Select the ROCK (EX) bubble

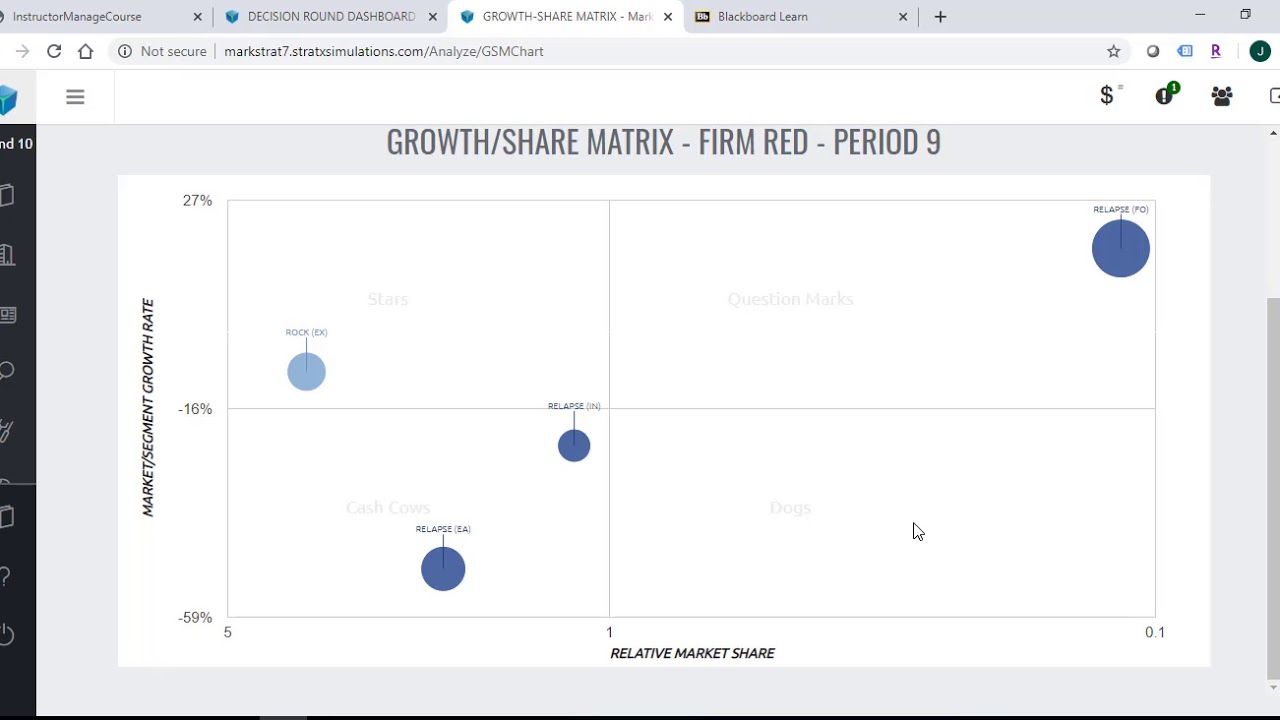click(x=306, y=372)
